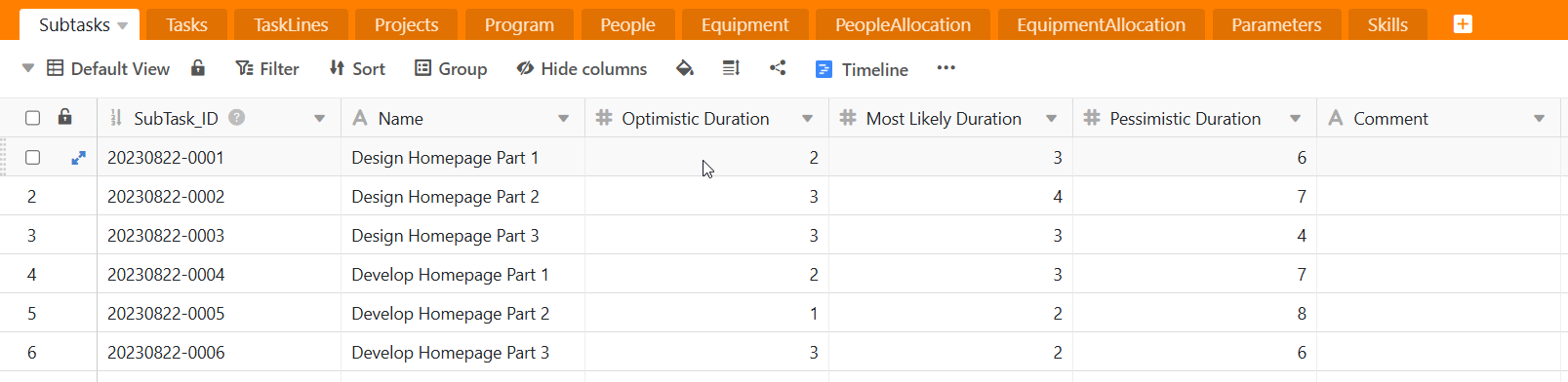Open Default View selector
1568x382 pixels.
(x=108, y=68)
